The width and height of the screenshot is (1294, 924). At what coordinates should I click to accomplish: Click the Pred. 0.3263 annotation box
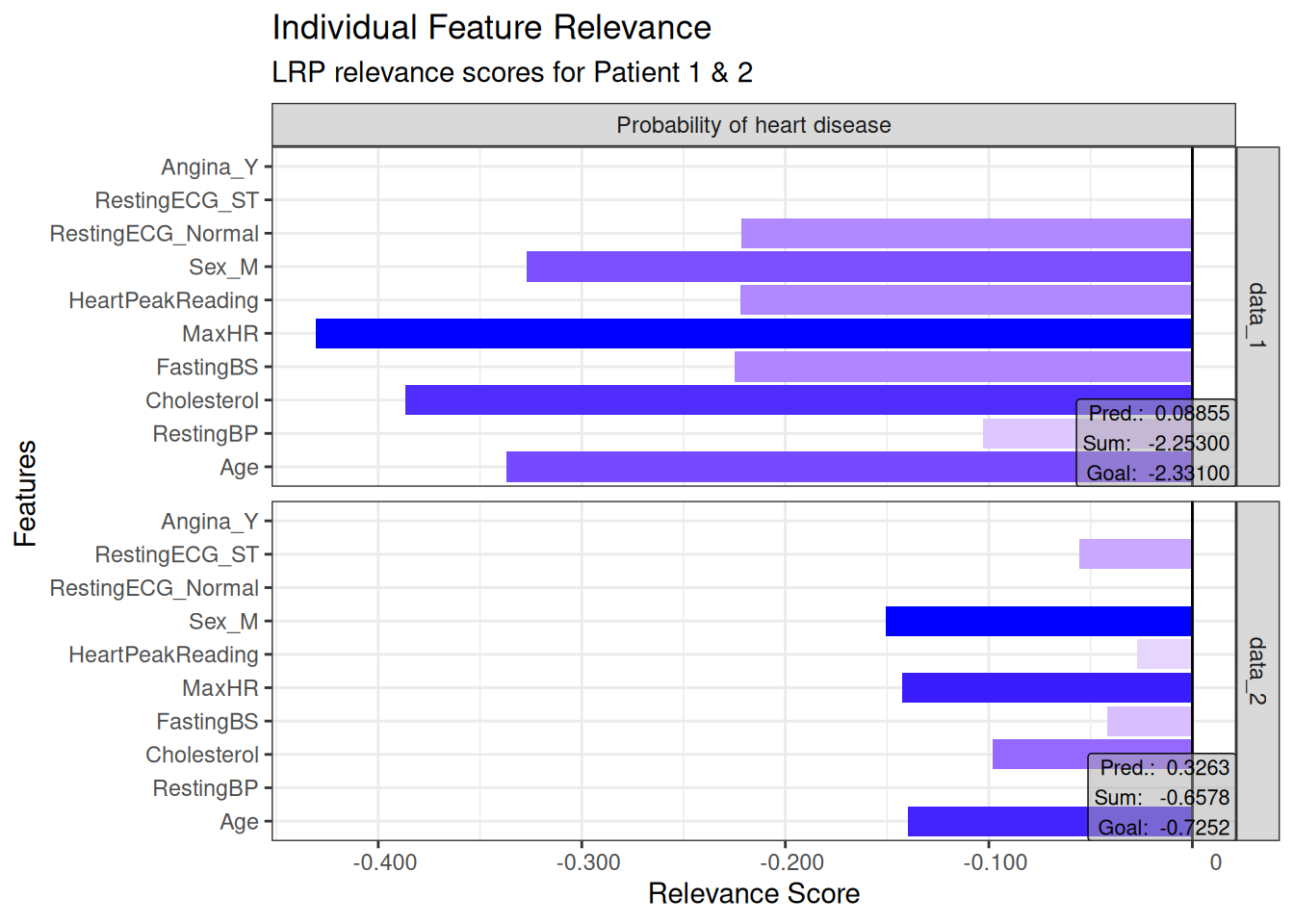(x=1161, y=797)
